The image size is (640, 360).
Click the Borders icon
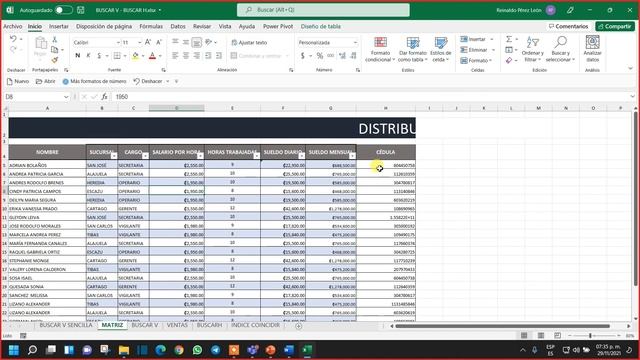click(117, 56)
